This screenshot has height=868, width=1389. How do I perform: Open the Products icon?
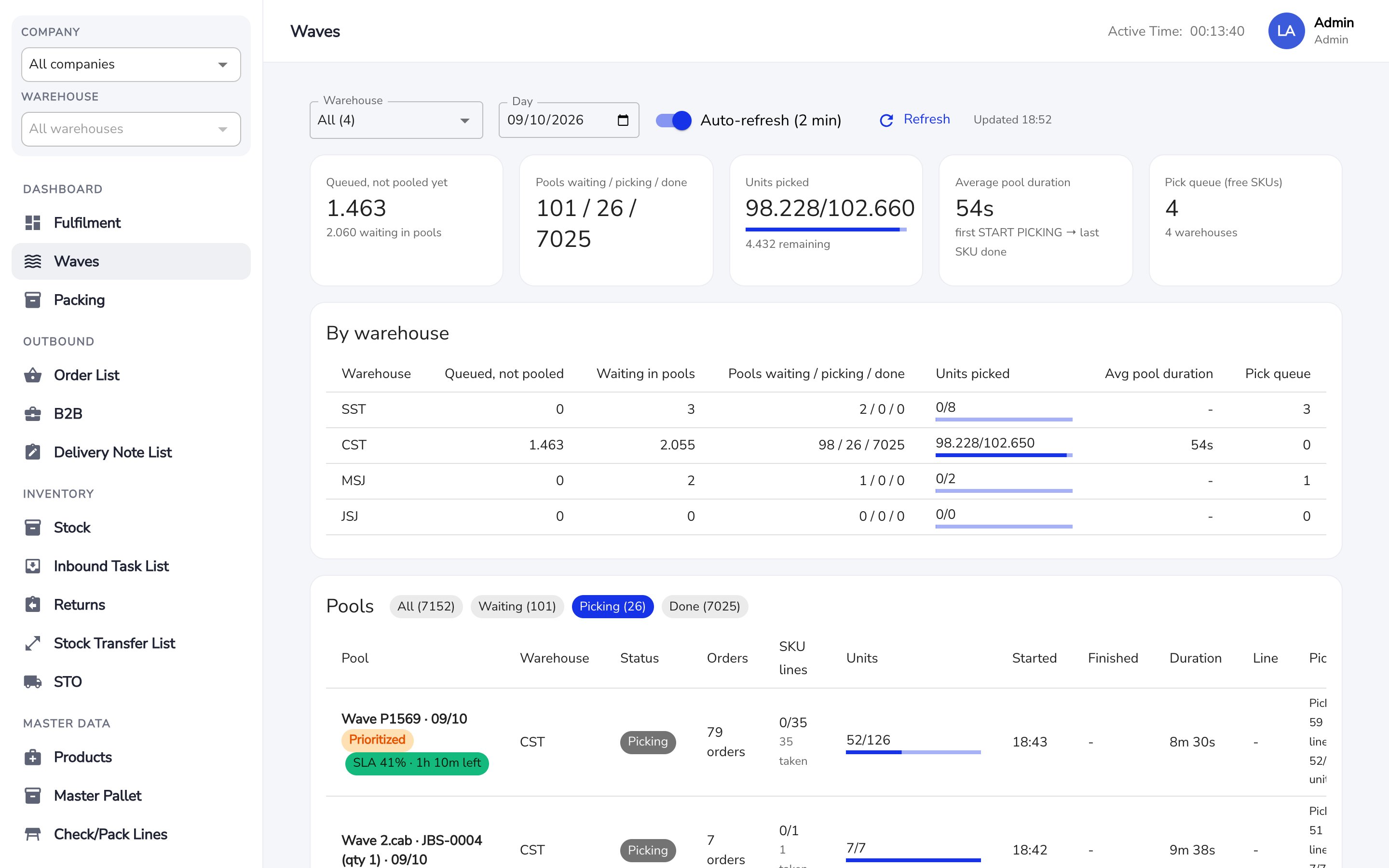tap(33, 757)
